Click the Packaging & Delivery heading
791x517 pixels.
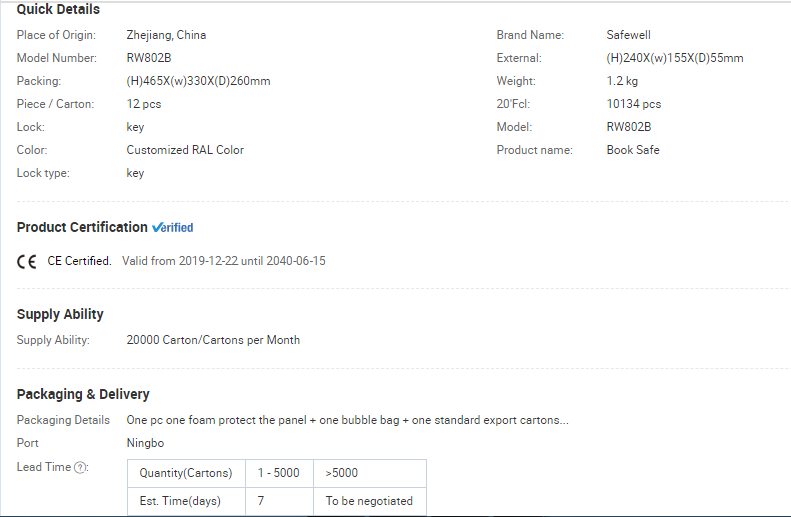[x=83, y=394]
